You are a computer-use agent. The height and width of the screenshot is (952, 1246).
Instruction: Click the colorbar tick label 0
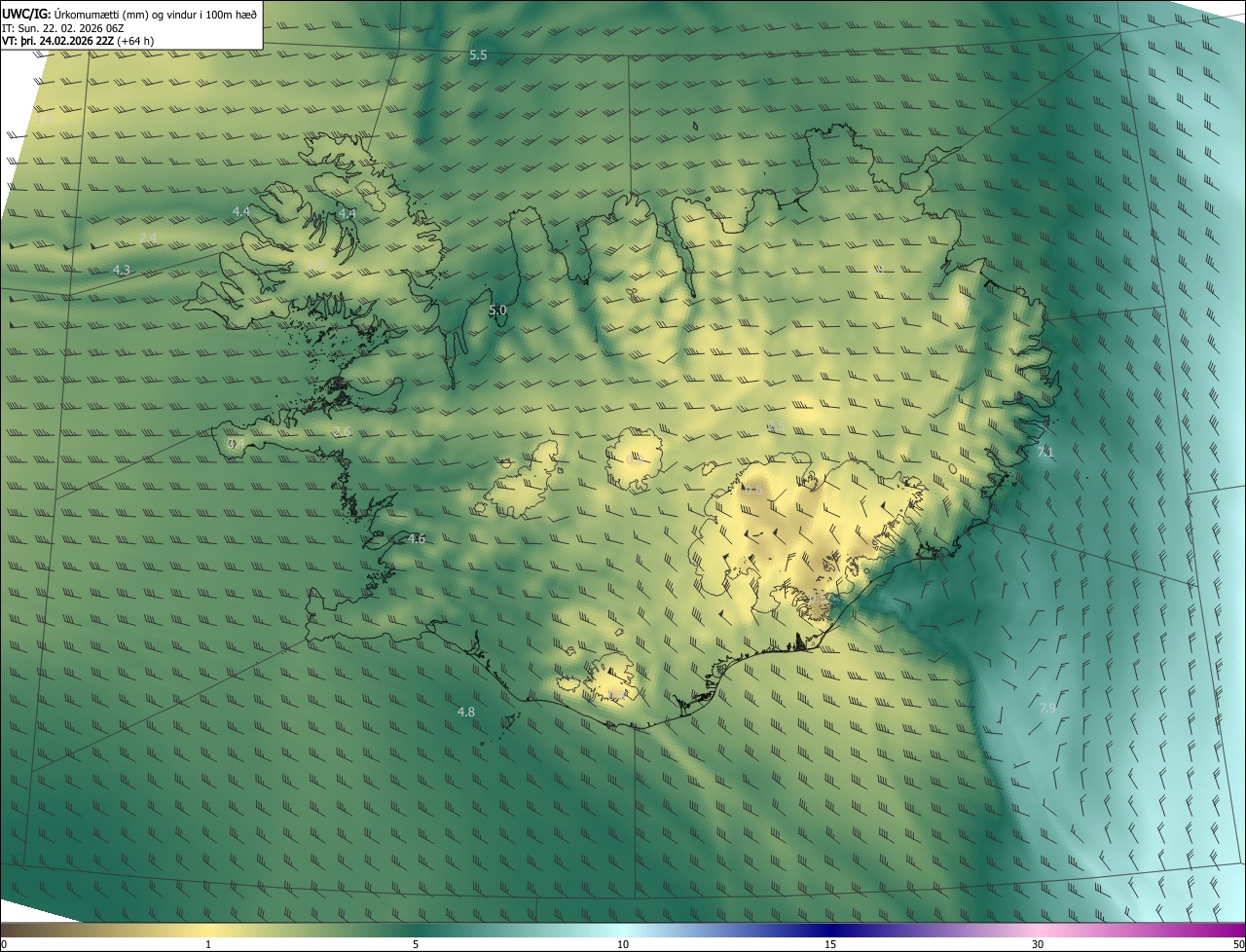[x=4, y=944]
